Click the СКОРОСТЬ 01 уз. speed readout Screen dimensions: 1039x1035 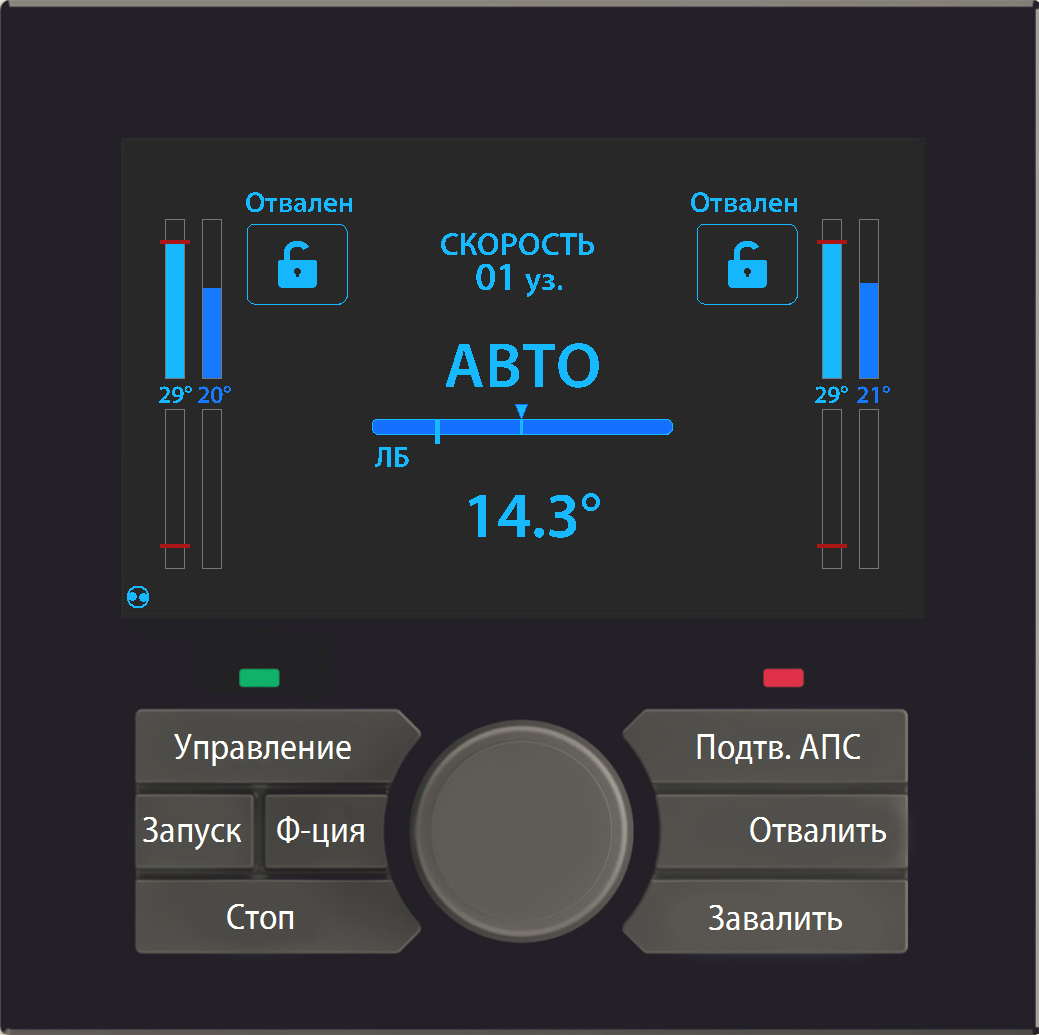[518, 262]
